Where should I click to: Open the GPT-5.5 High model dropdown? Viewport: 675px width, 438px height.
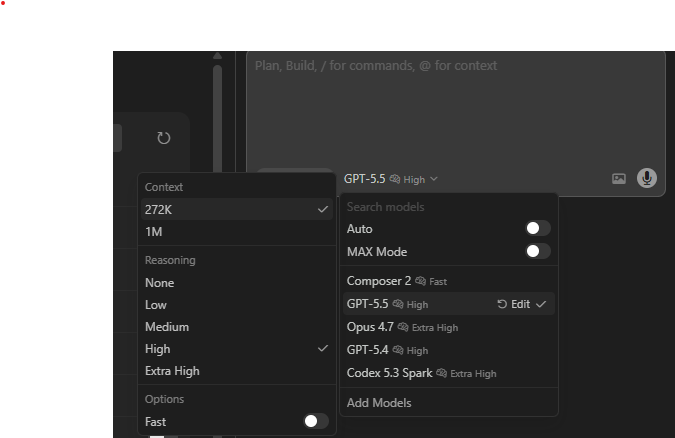390,179
